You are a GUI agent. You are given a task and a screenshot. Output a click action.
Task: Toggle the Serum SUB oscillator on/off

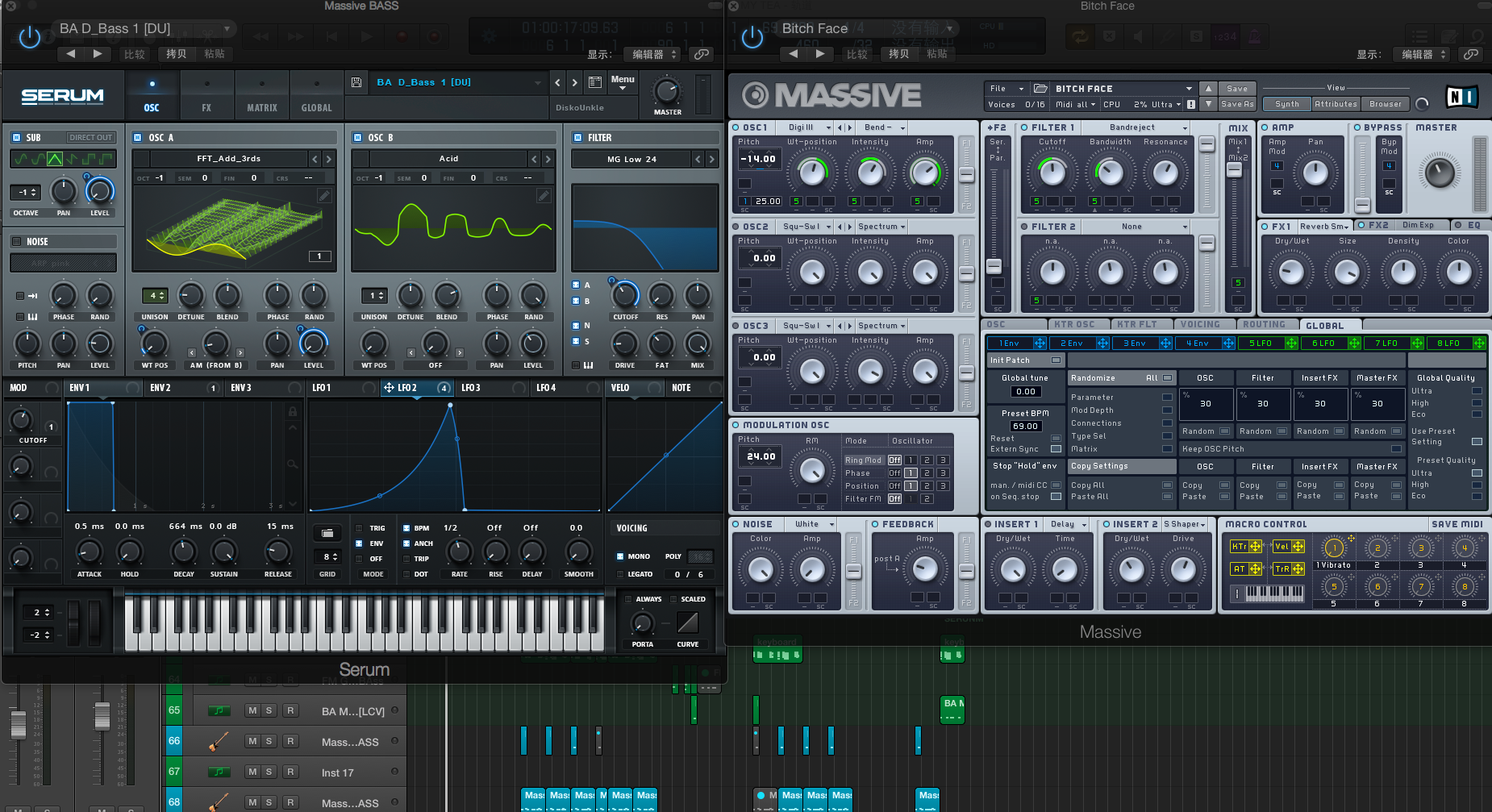click(16, 138)
